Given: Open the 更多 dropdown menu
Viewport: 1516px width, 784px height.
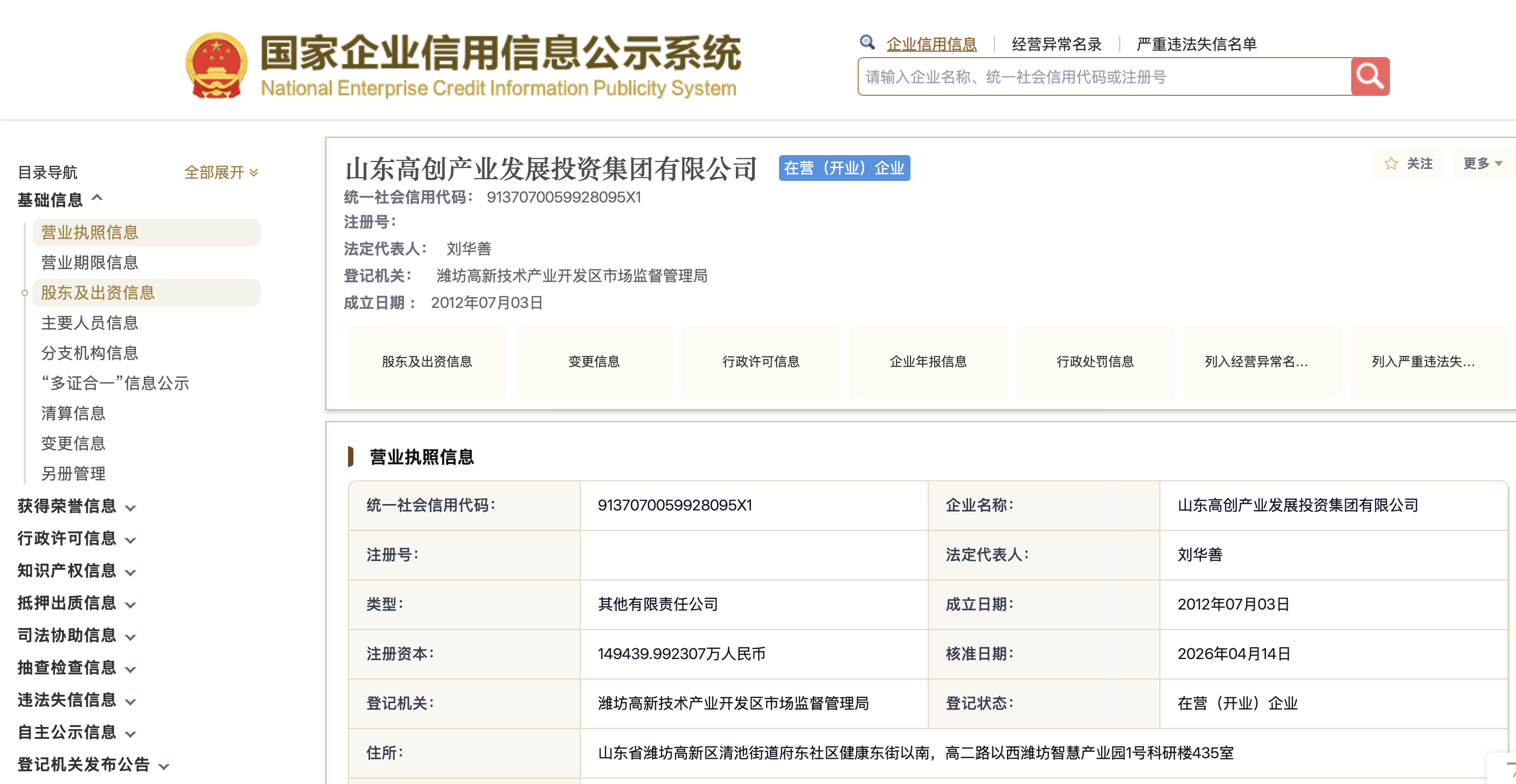Looking at the screenshot, I should click(x=1483, y=164).
